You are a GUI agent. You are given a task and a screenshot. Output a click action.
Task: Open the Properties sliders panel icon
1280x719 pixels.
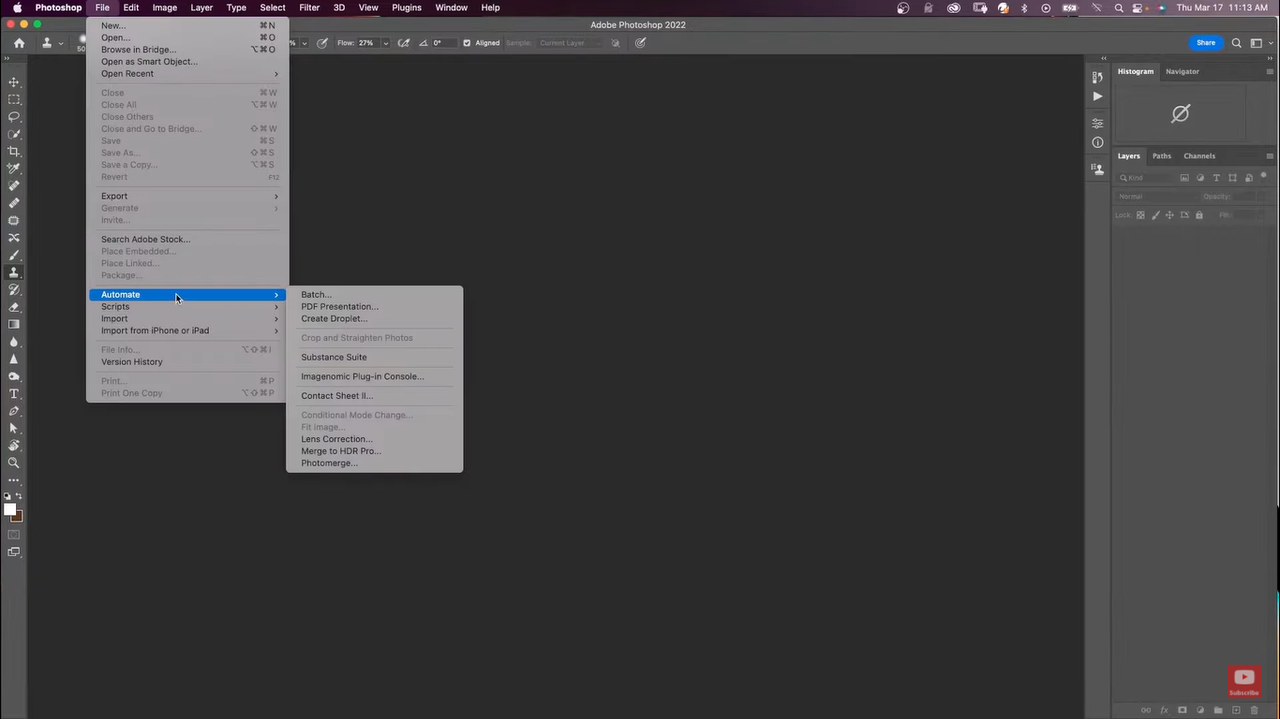1097,124
